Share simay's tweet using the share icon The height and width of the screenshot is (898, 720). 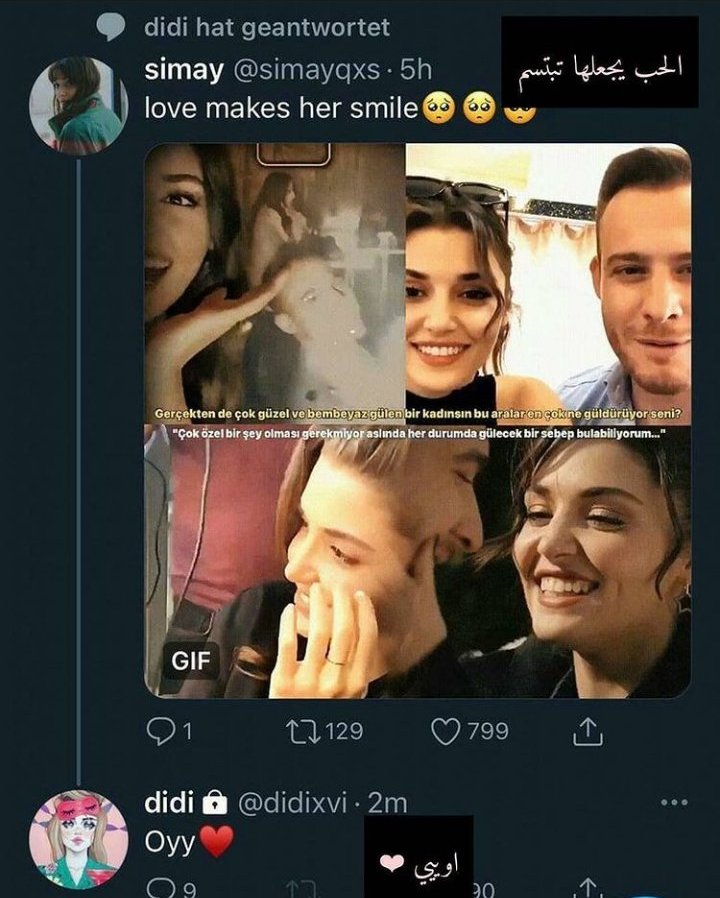(587, 733)
